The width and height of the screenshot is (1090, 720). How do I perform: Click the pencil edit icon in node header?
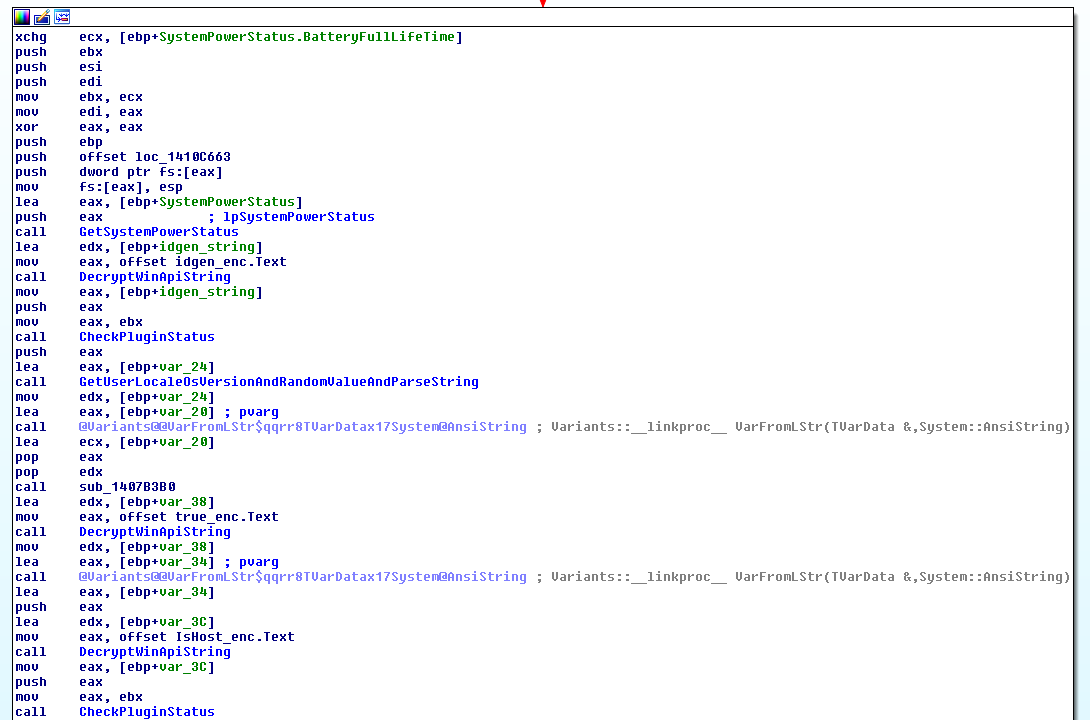point(42,17)
